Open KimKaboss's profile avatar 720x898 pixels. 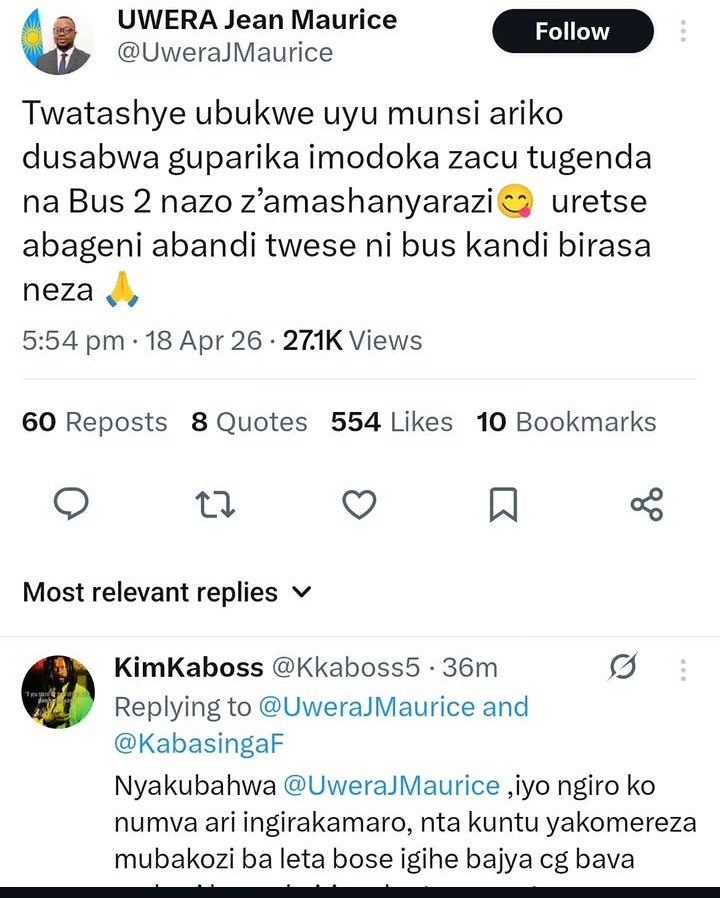click(x=58, y=692)
